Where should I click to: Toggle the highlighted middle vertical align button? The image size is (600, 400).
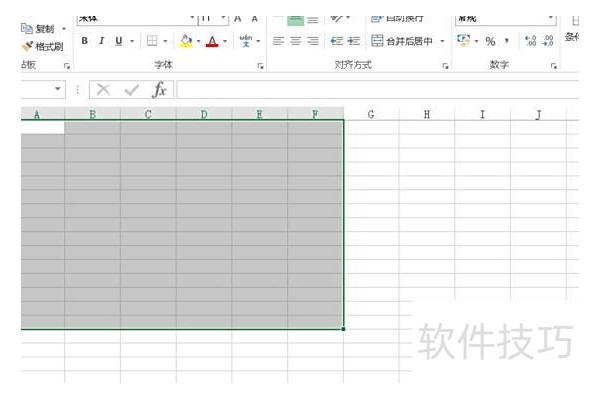coord(295,20)
